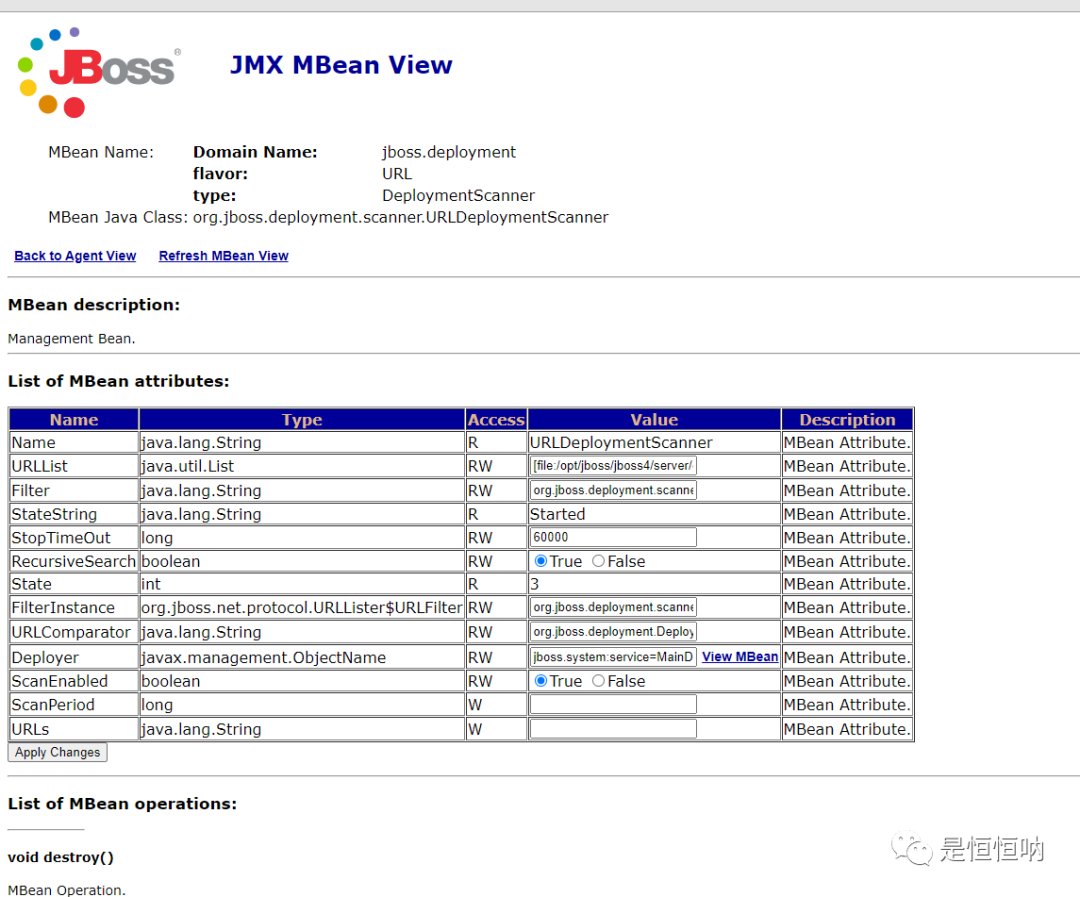The height and width of the screenshot is (897, 1080).
Task: Click the empty URLs input field
Action: (613, 729)
